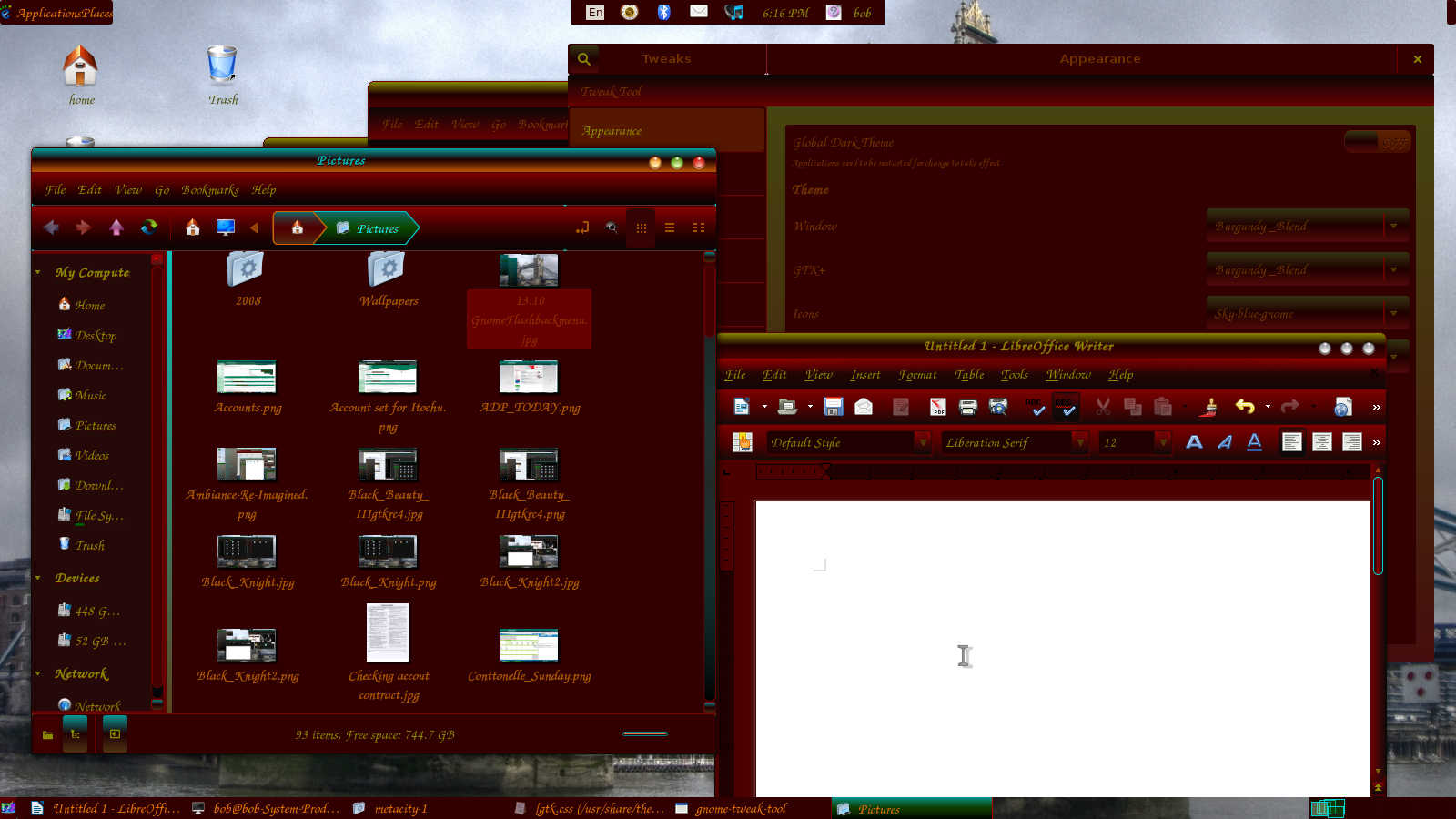Click the email document envelope icon
Image resolution: width=1456 pixels, height=819 pixels.
tap(864, 407)
